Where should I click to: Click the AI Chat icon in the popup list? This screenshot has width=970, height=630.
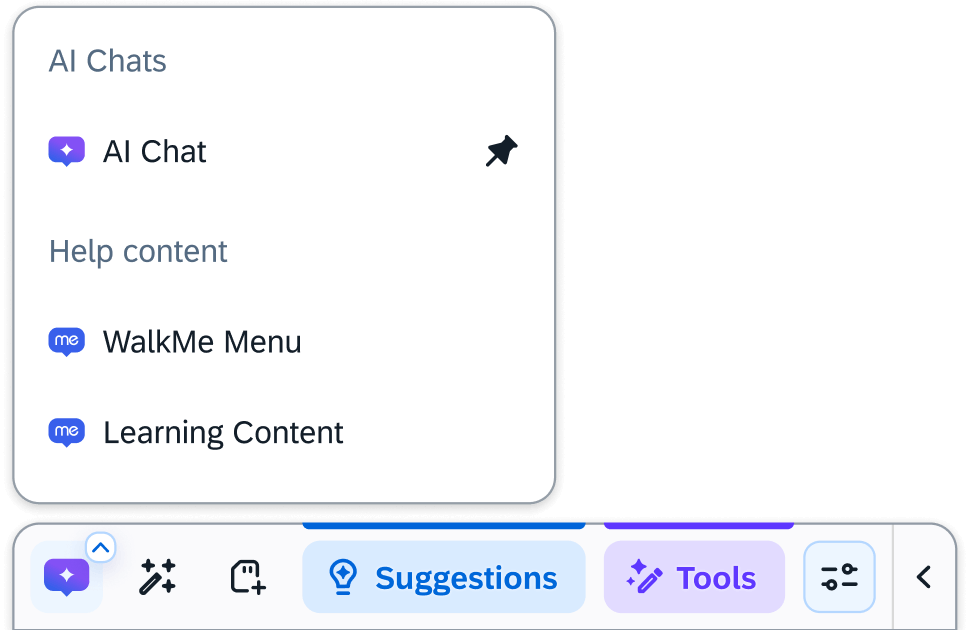point(66,150)
